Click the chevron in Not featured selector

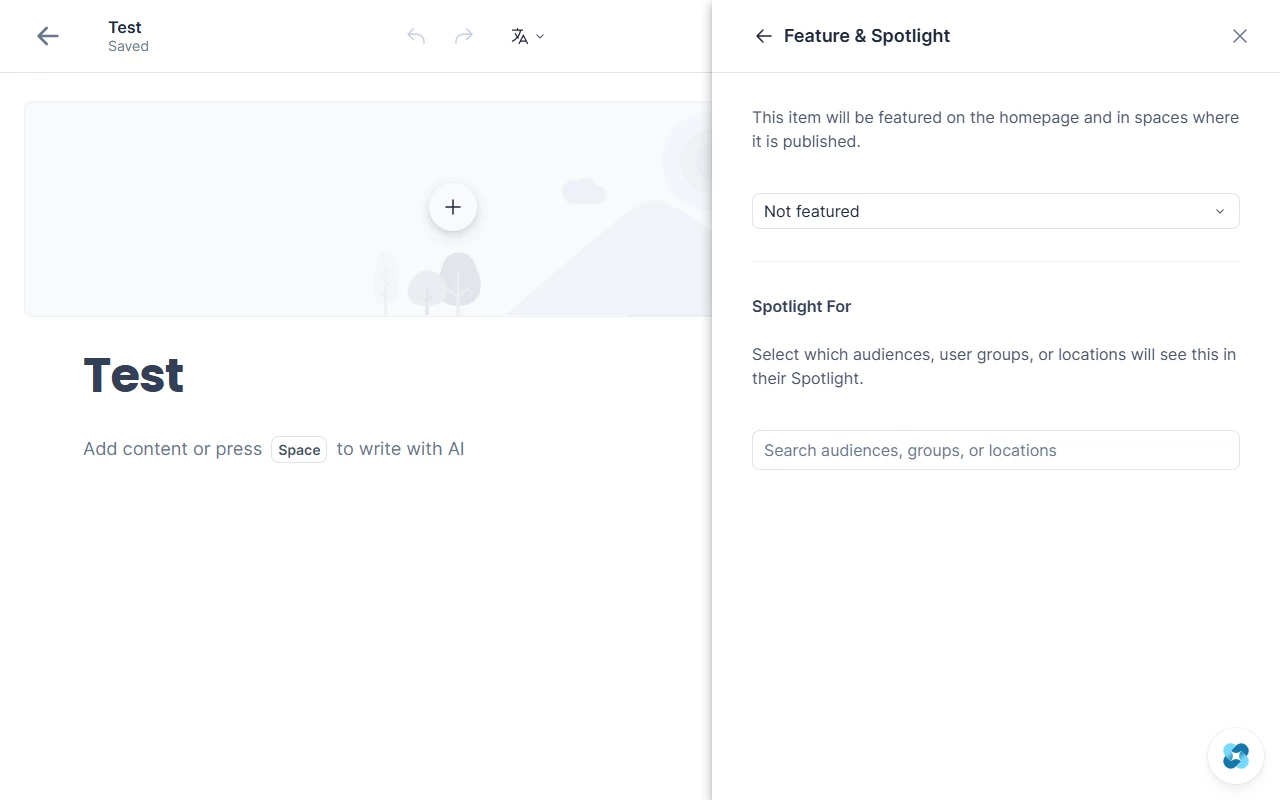pos(1220,211)
